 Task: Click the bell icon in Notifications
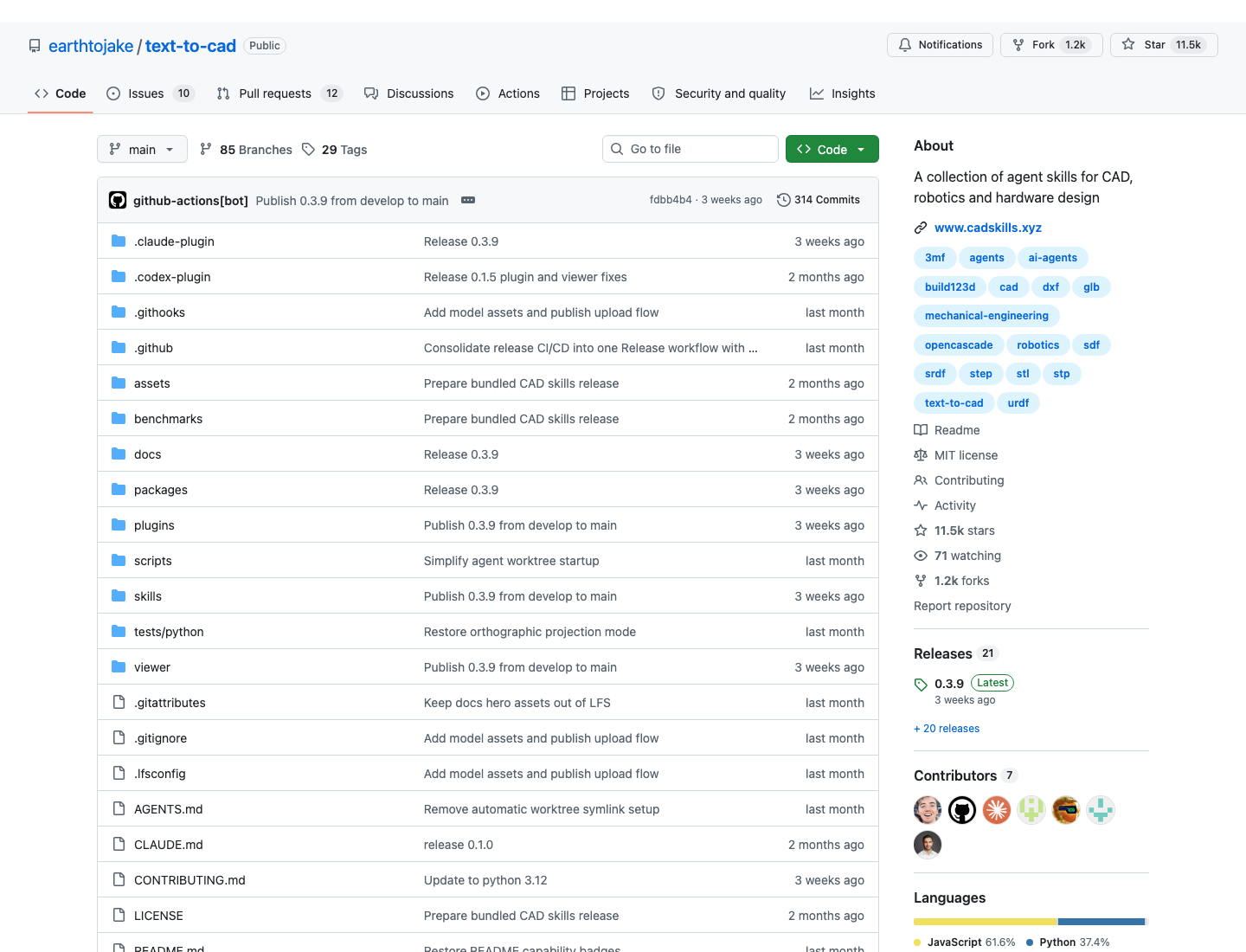click(x=905, y=45)
